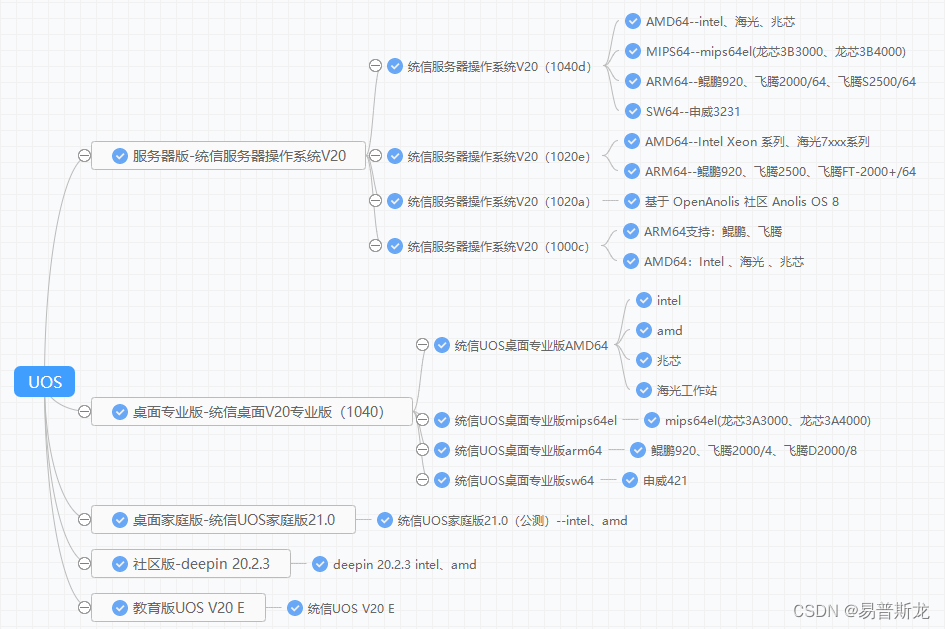This screenshot has width=945, height=629.
Task: Click check icon of 社区版-deepin node
Action: click(120, 564)
